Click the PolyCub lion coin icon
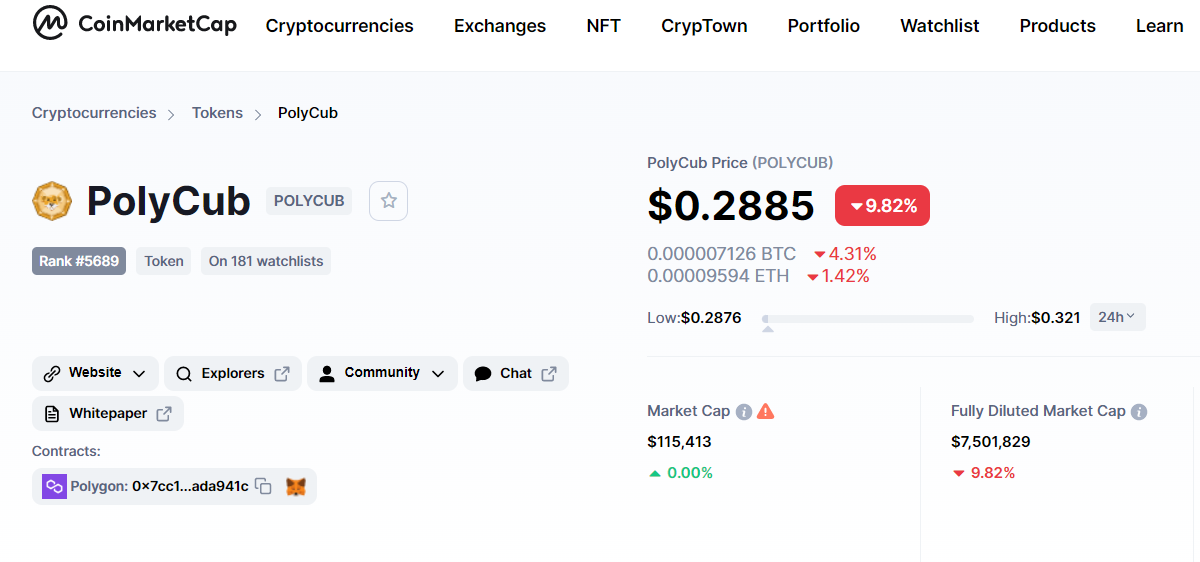 tap(52, 201)
